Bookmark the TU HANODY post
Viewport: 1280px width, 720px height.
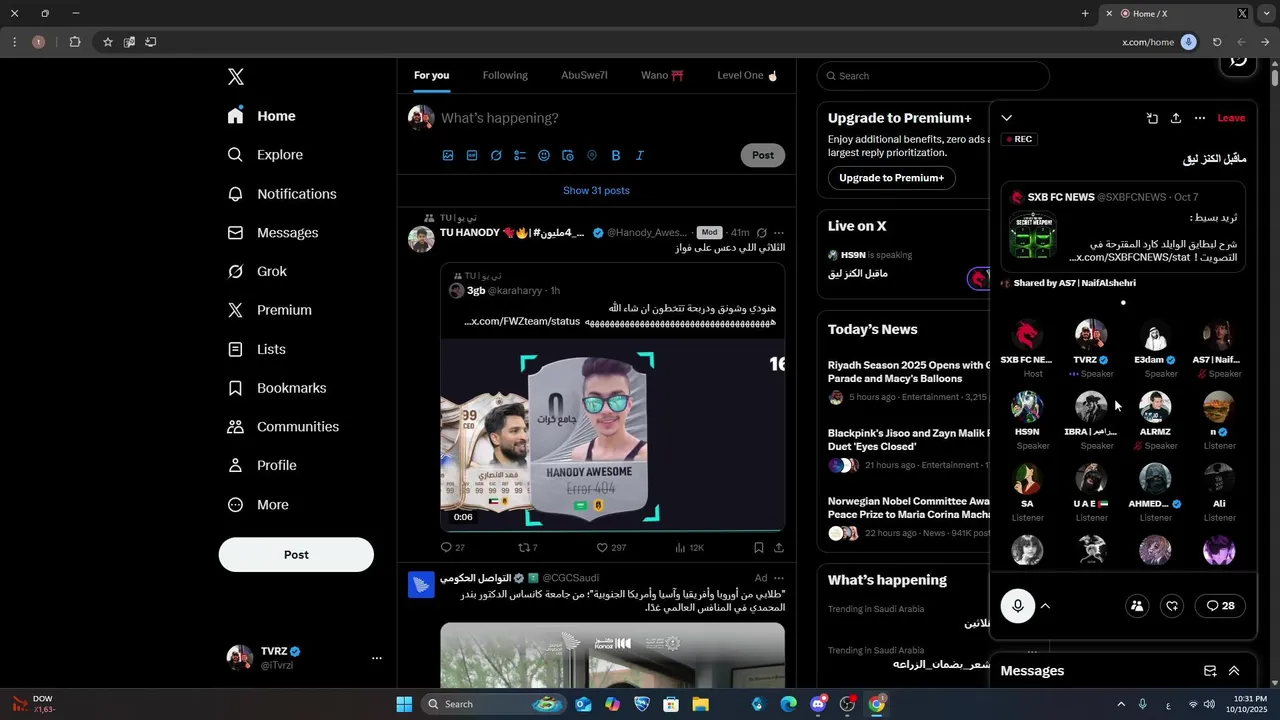[x=759, y=548]
